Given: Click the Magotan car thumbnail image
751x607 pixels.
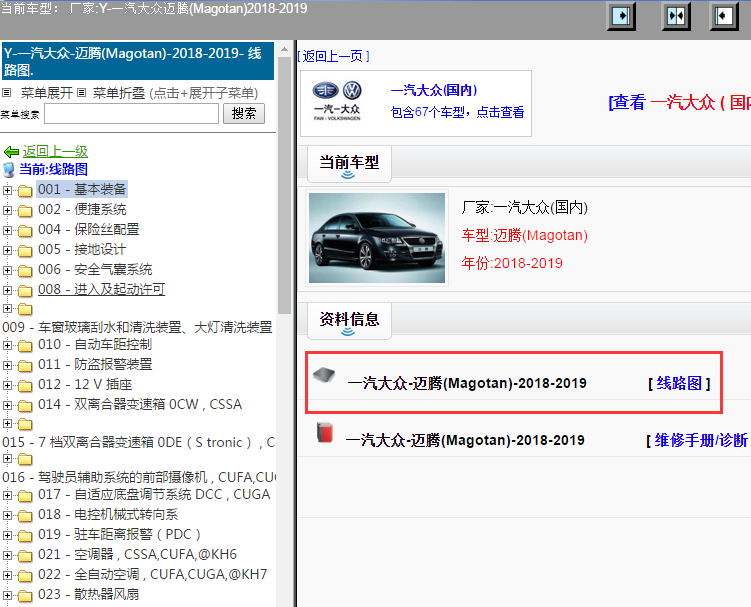Looking at the screenshot, I should [377, 238].
